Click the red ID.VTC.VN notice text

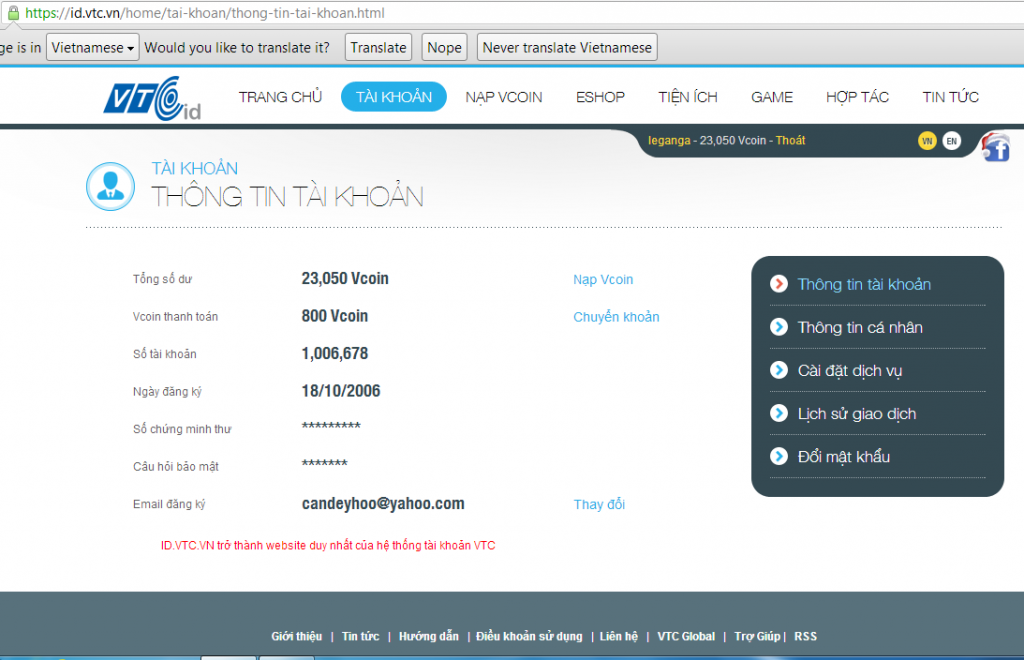click(x=328, y=545)
